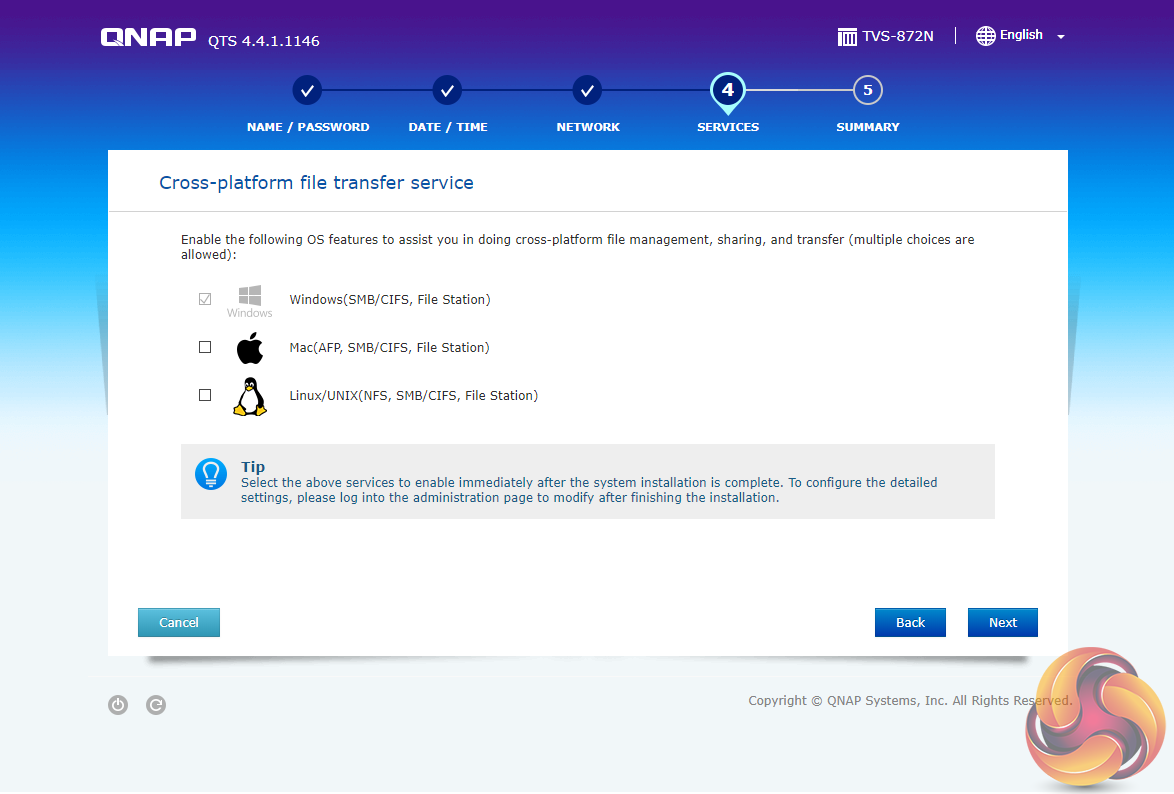Click the NAME / PASSWORD step label
The height and width of the screenshot is (794, 1174).
[x=308, y=127]
